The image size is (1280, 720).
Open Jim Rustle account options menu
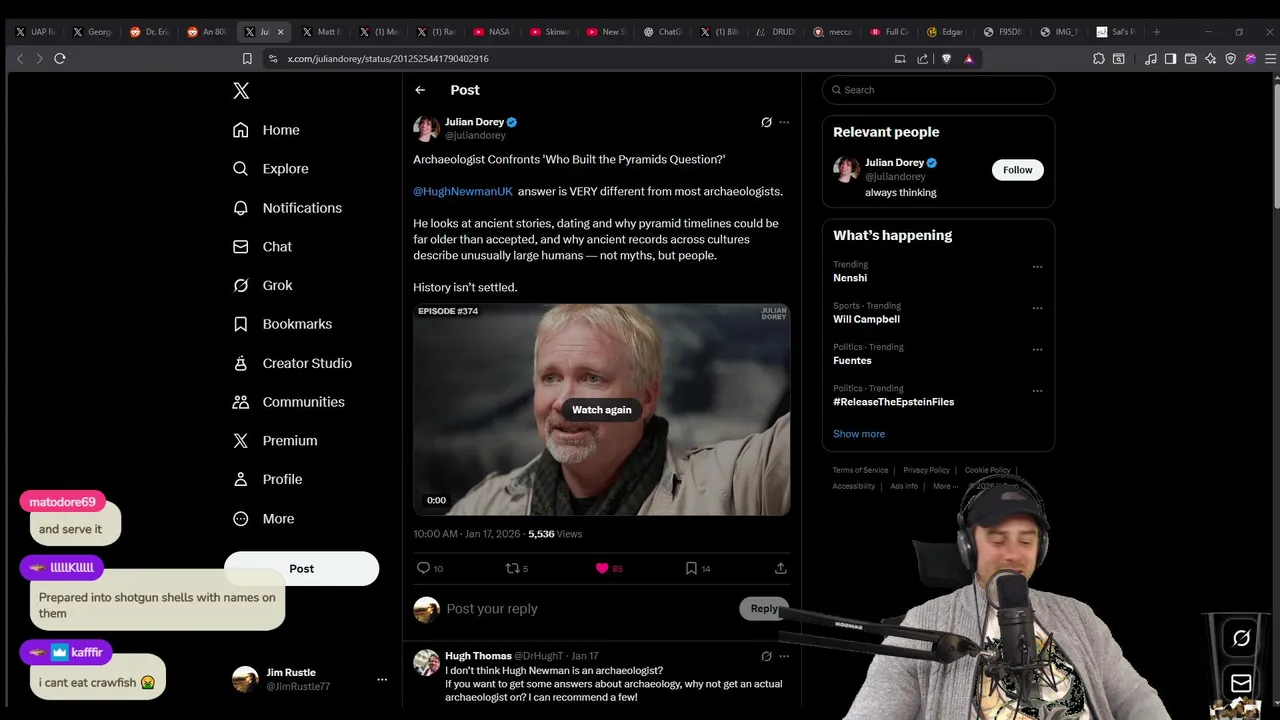[382, 679]
